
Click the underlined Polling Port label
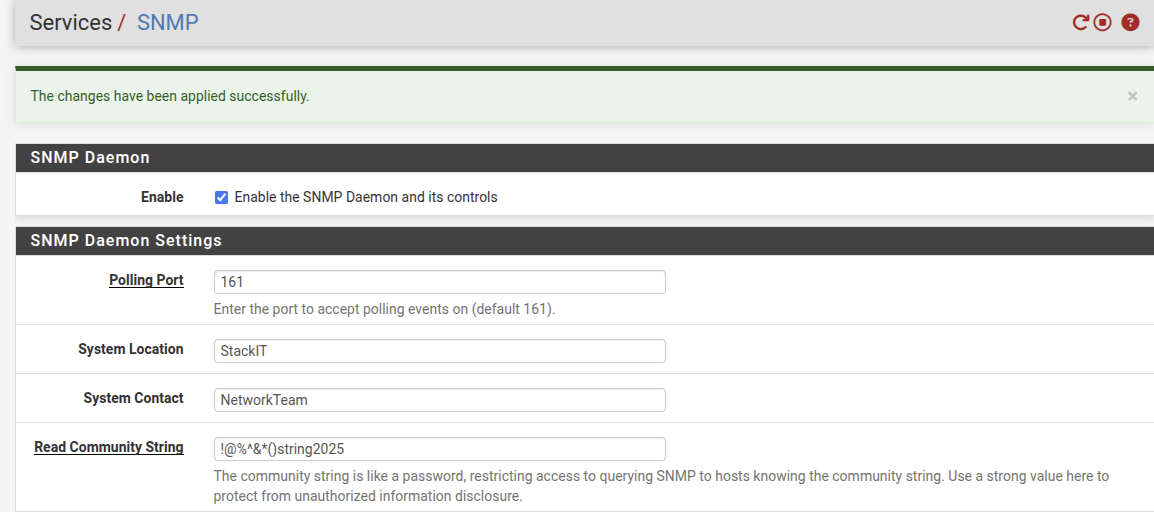[146, 280]
